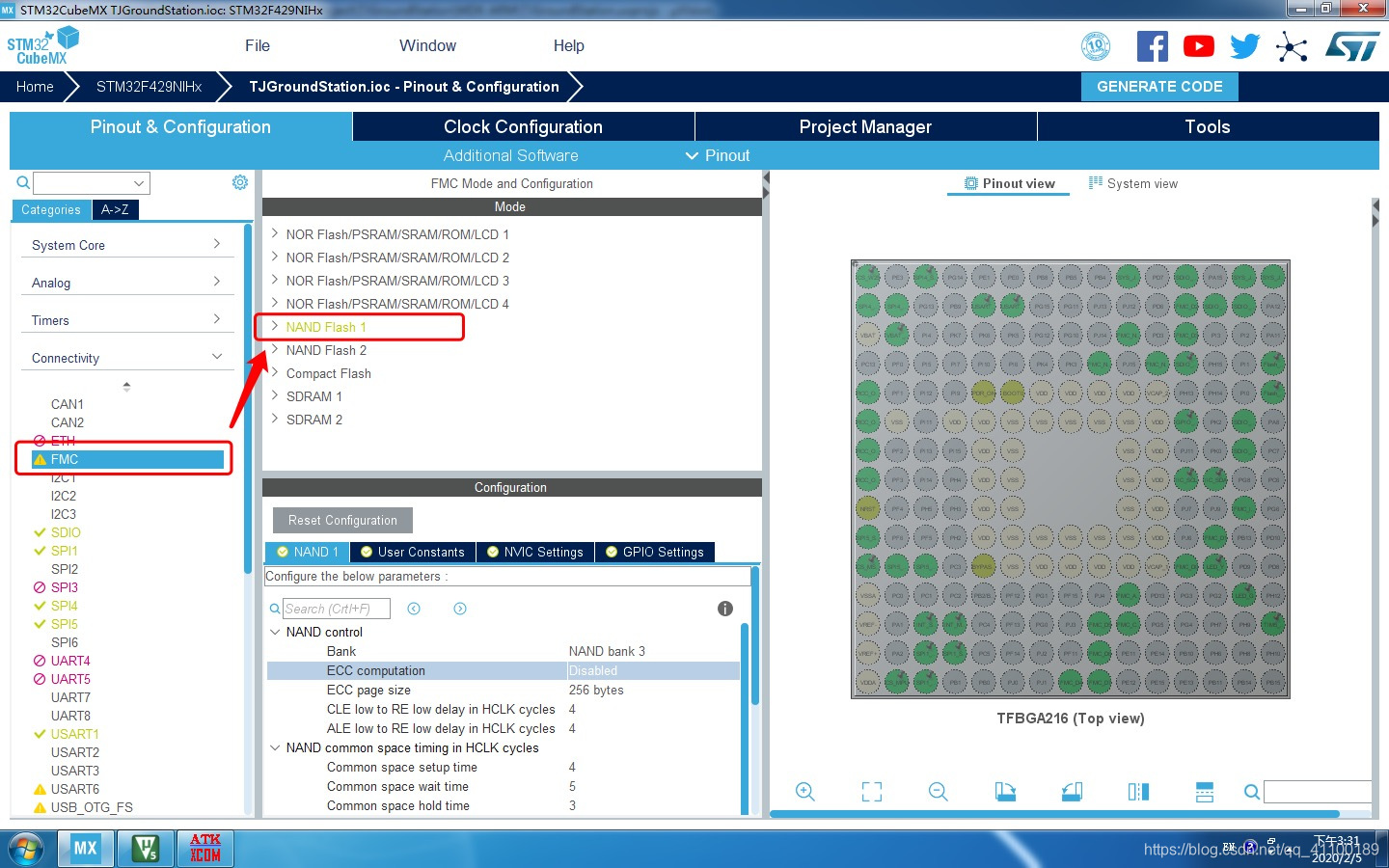This screenshot has width=1389, height=868.
Task: Switch to Clock Configuration tab
Action: pos(523,126)
